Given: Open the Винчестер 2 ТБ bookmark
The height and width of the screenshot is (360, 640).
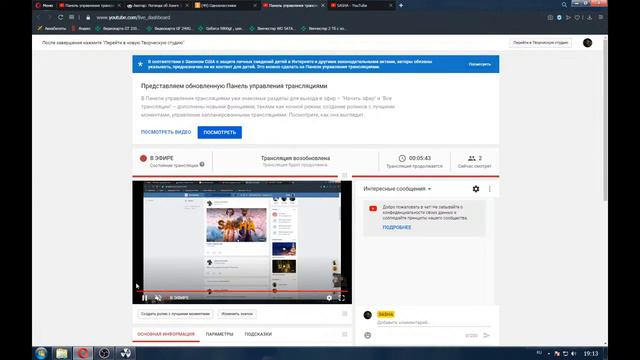Looking at the screenshot, I should (323, 29).
